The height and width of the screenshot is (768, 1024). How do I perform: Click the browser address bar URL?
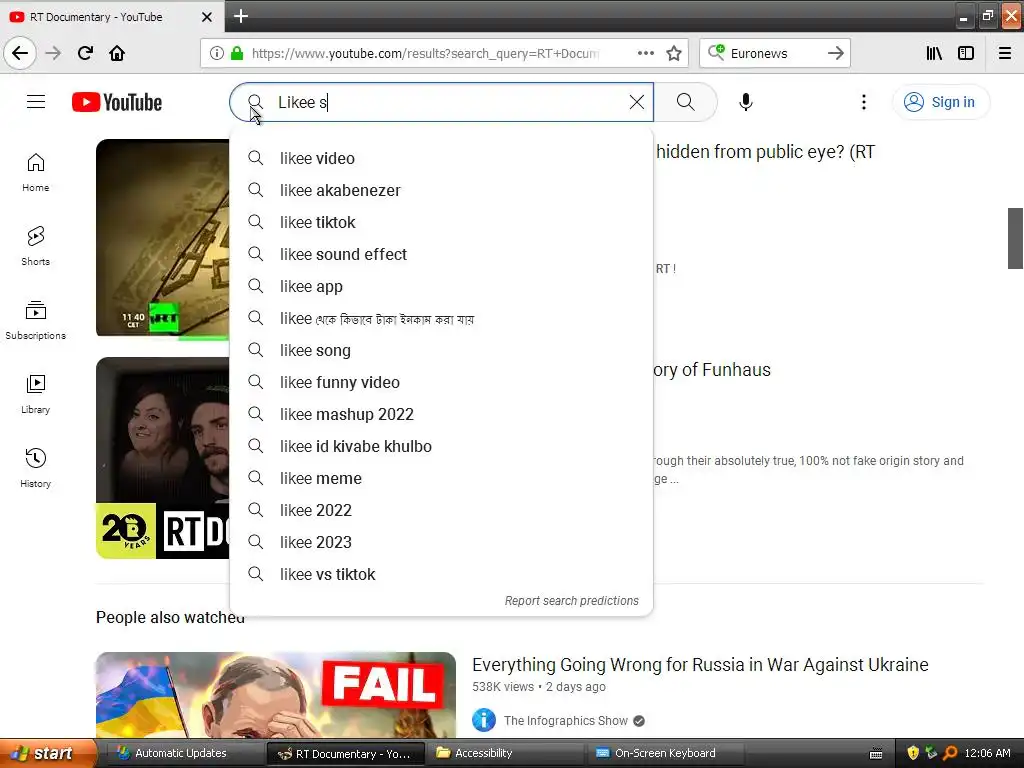424,53
